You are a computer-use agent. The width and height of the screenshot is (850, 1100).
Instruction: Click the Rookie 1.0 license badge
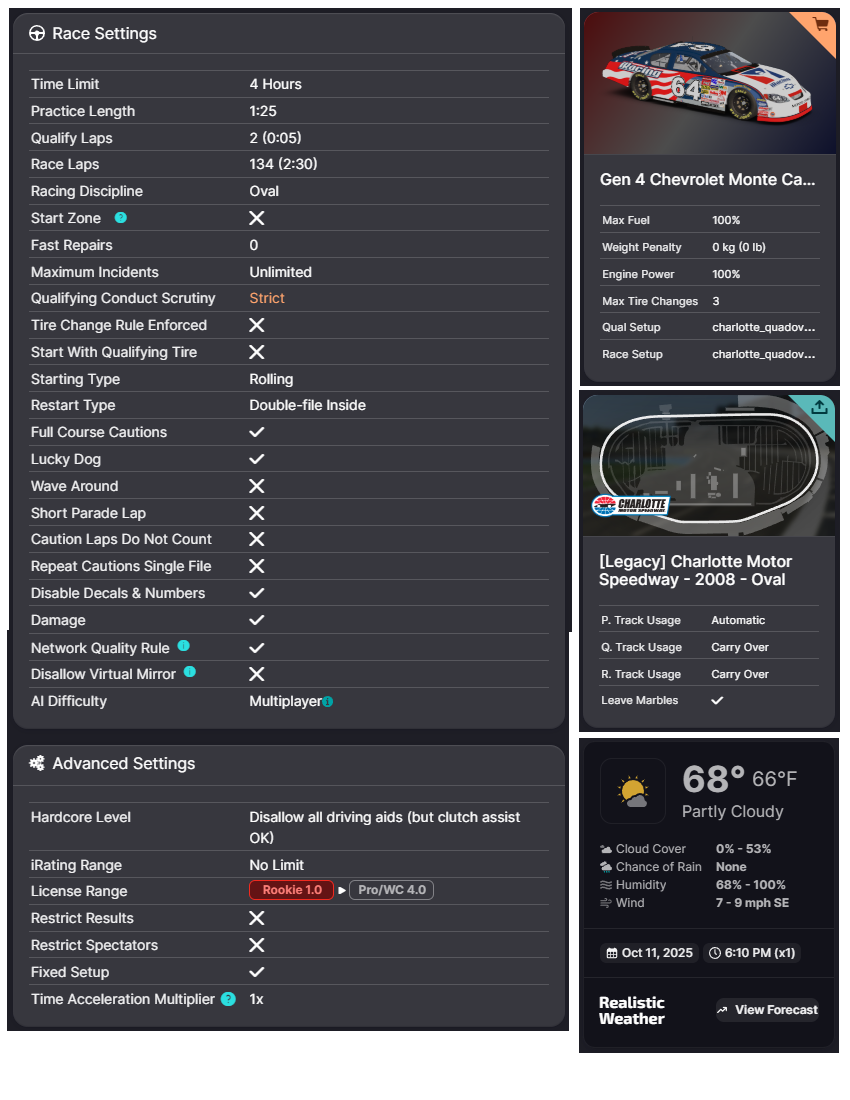coord(291,890)
